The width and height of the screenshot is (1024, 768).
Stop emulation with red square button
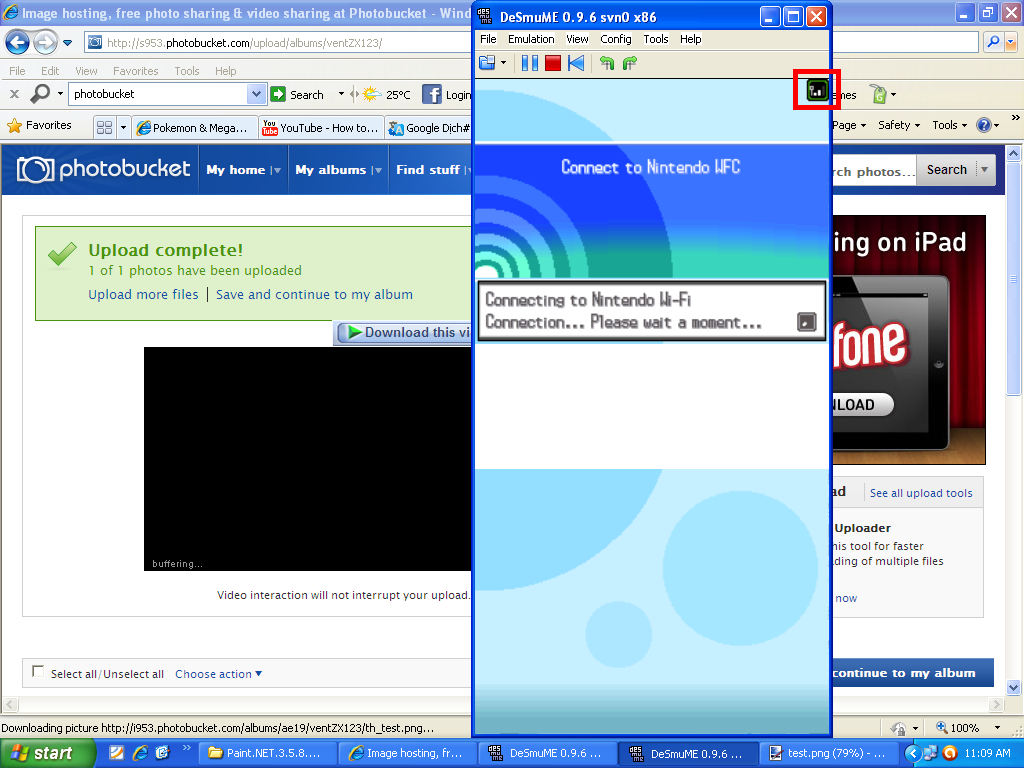pyautogui.click(x=552, y=63)
